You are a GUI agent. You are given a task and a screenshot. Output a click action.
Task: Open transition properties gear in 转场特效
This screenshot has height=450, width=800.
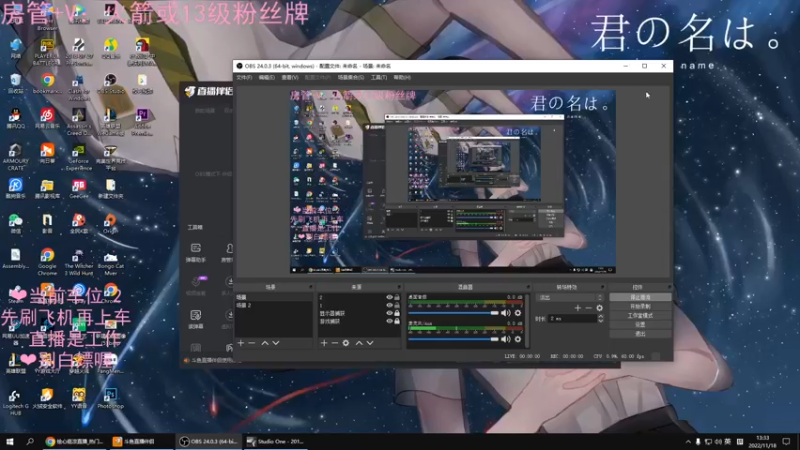click(599, 308)
